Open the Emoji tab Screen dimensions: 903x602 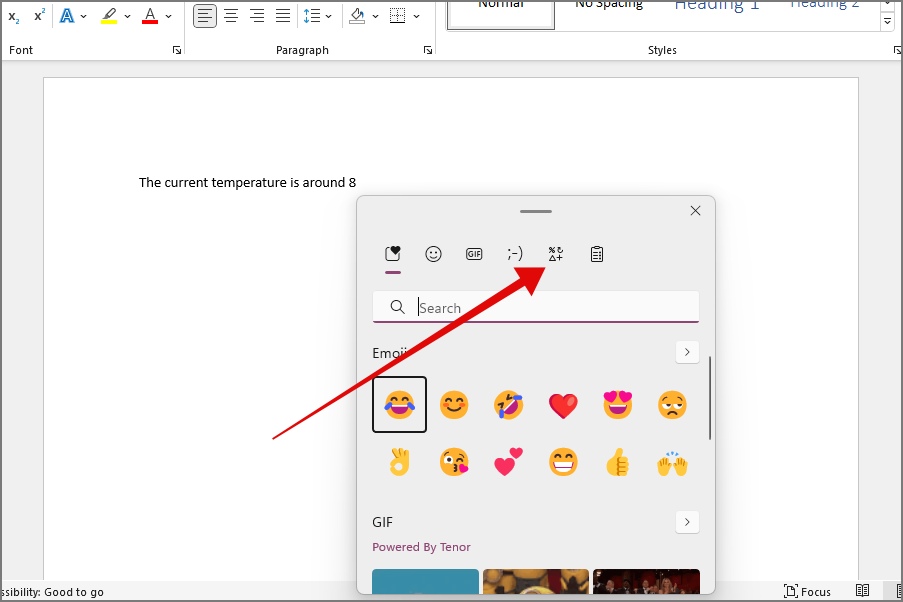click(x=433, y=254)
